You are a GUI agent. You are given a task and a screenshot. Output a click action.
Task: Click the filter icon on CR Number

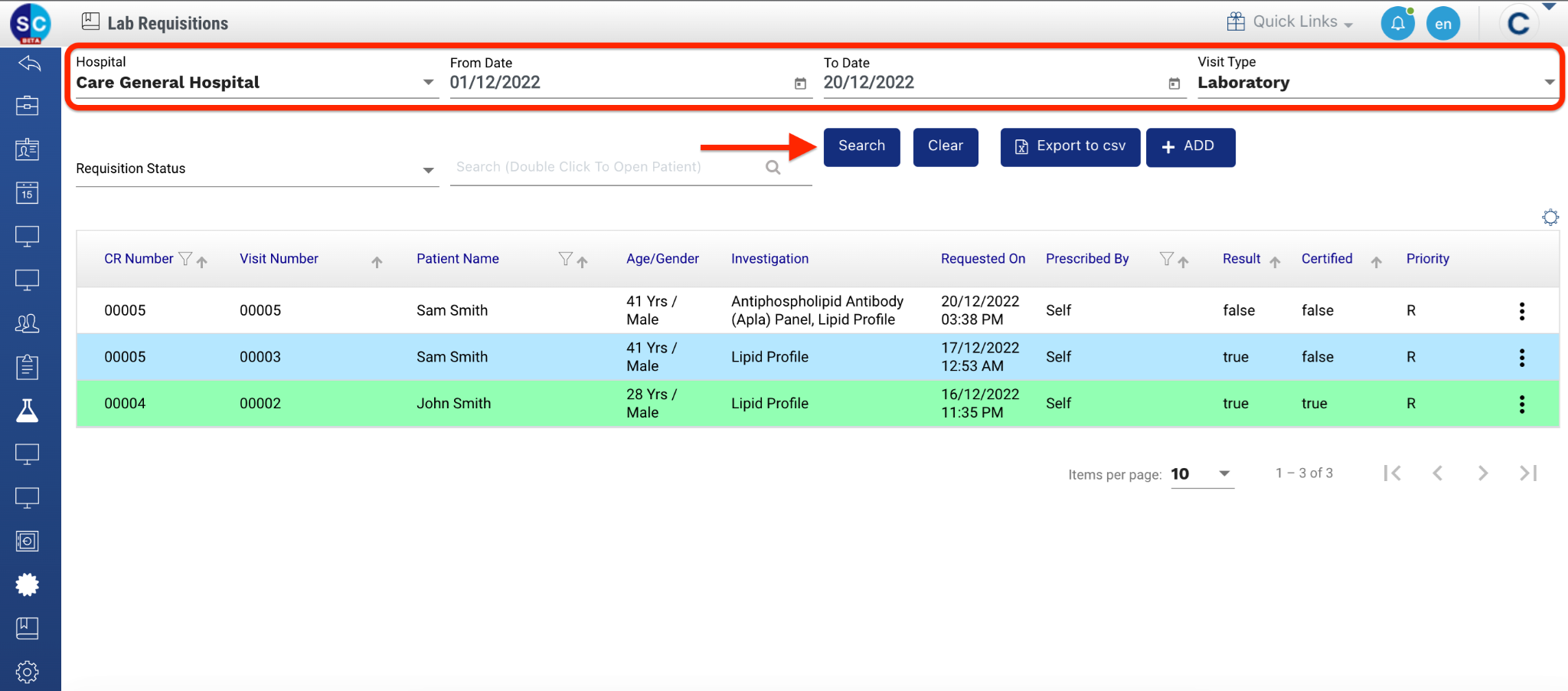(x=185, y=259)
